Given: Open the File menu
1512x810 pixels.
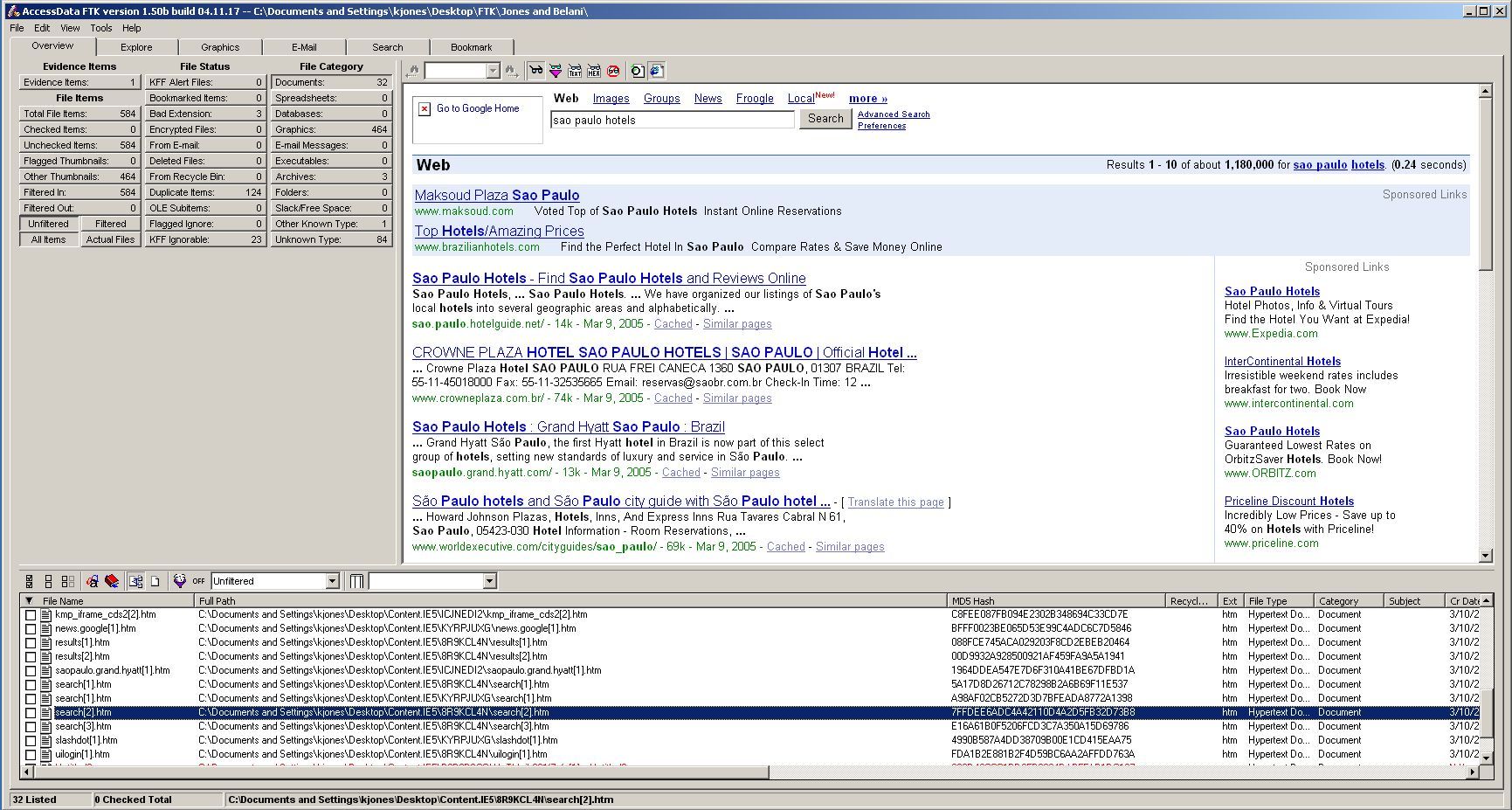Looking at the screenshot, I should pyautogui.click(x=17, y=28).
